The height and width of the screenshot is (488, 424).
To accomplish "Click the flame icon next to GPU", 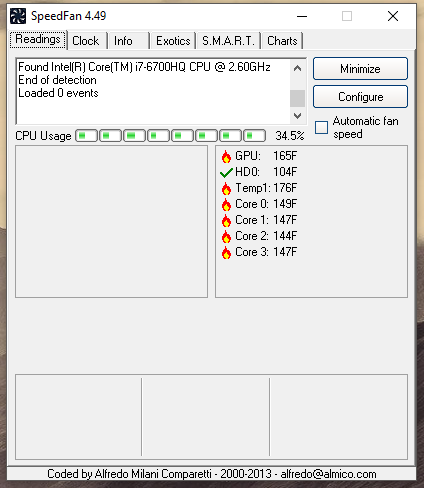I will (x=226, y=156).
